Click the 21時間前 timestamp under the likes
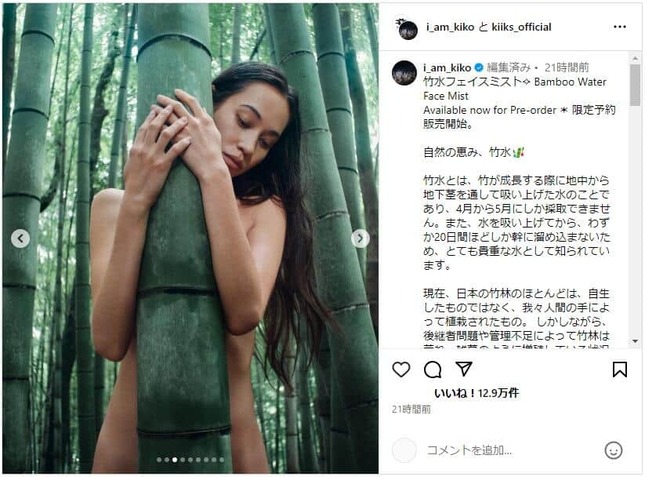645x477 pixels. [x=411, y=409]
